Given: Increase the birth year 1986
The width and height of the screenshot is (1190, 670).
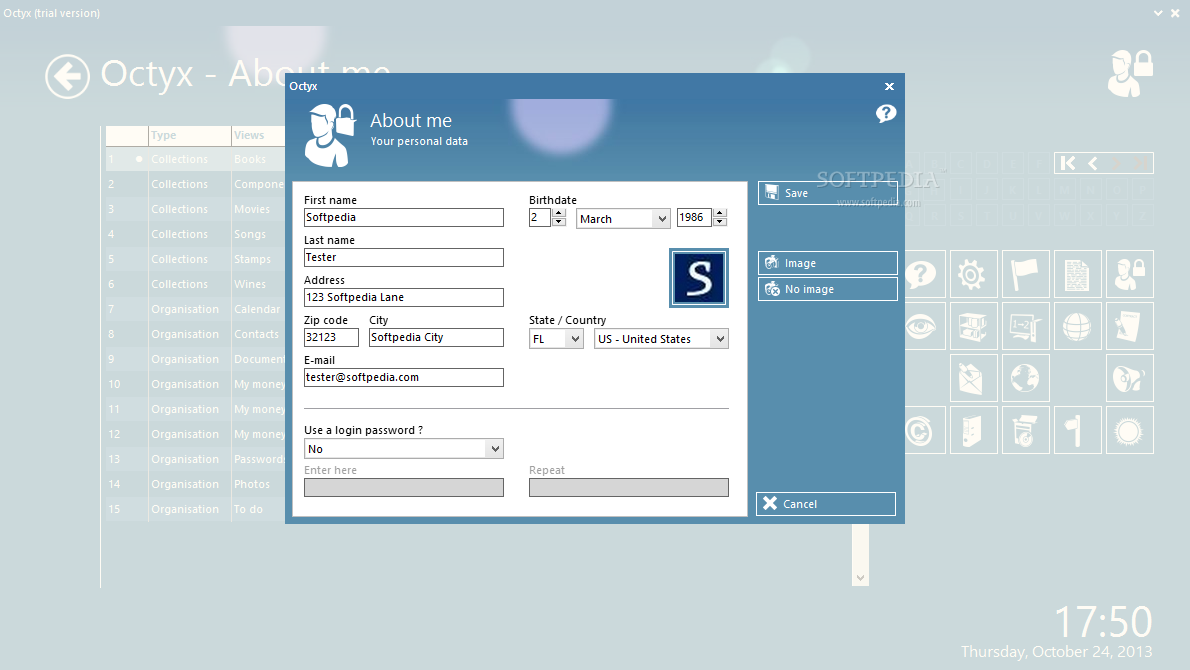Looking at the screenshot, I should click(x=720, y=213).
